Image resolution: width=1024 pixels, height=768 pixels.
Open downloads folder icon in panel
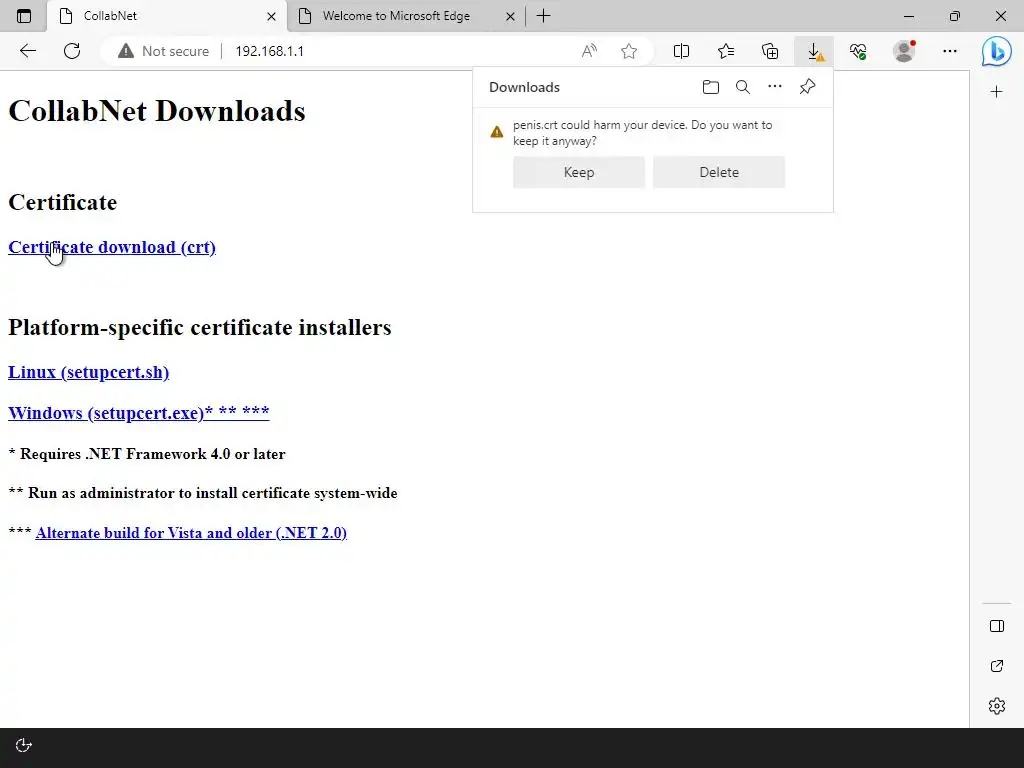click(711, 87)
